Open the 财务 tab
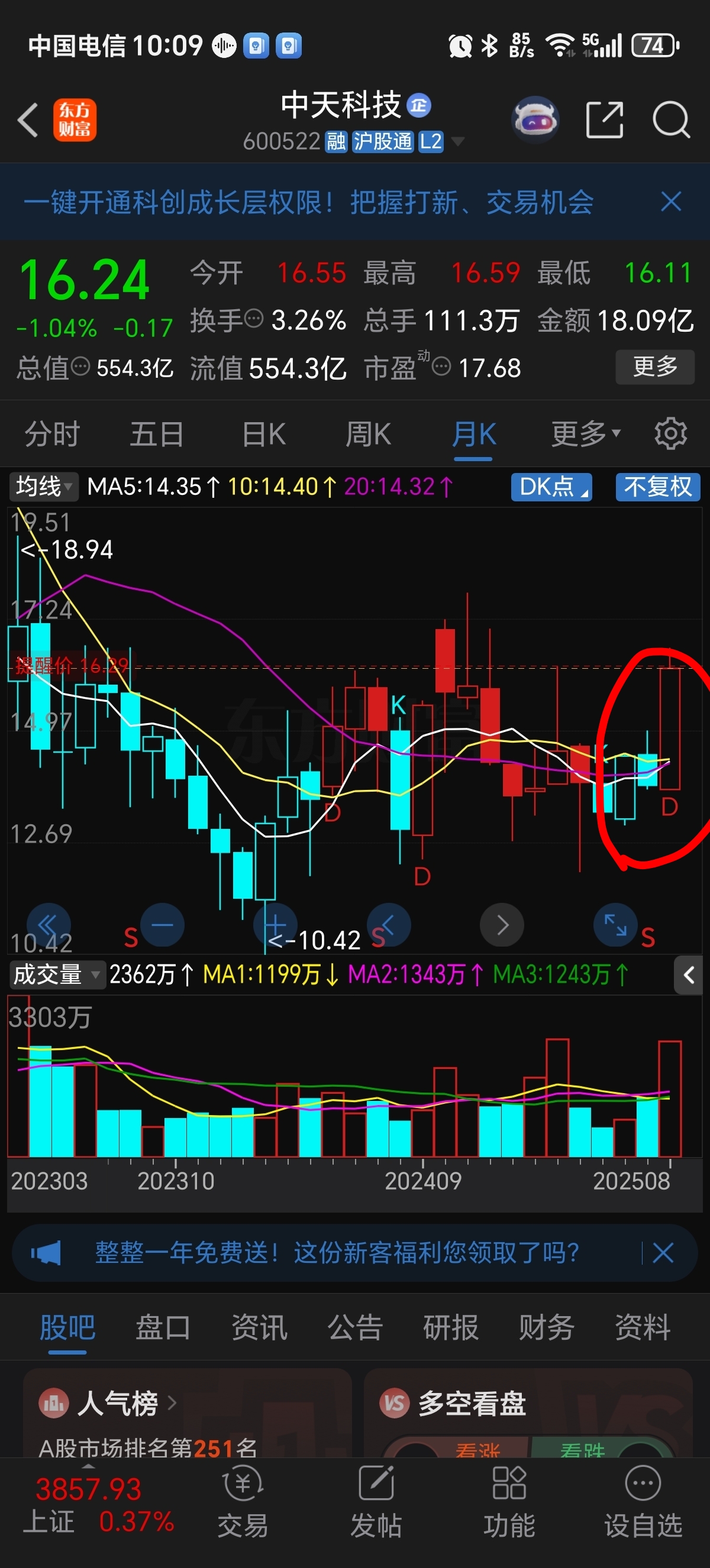 click(547, 1326)
